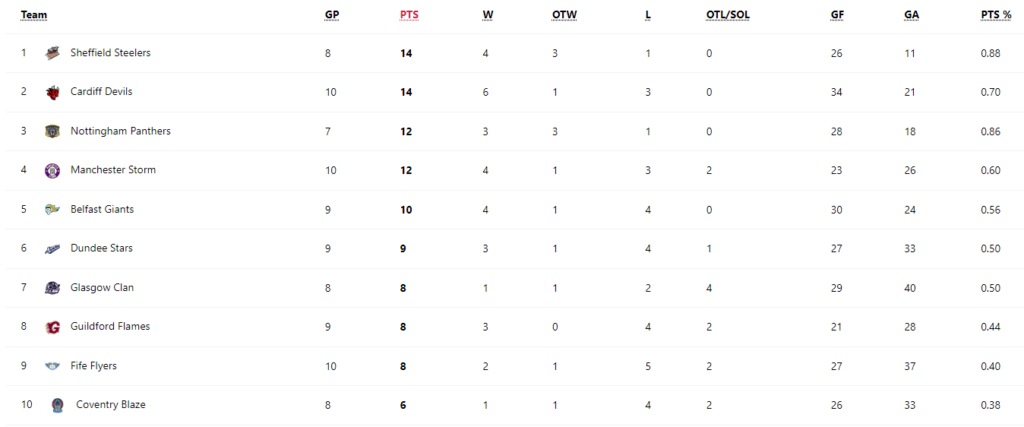Image resolution: width=1024 pixels, height=427 pixels.
Task: Sort by OTL/SOL column header
Action: coord(728,15)
